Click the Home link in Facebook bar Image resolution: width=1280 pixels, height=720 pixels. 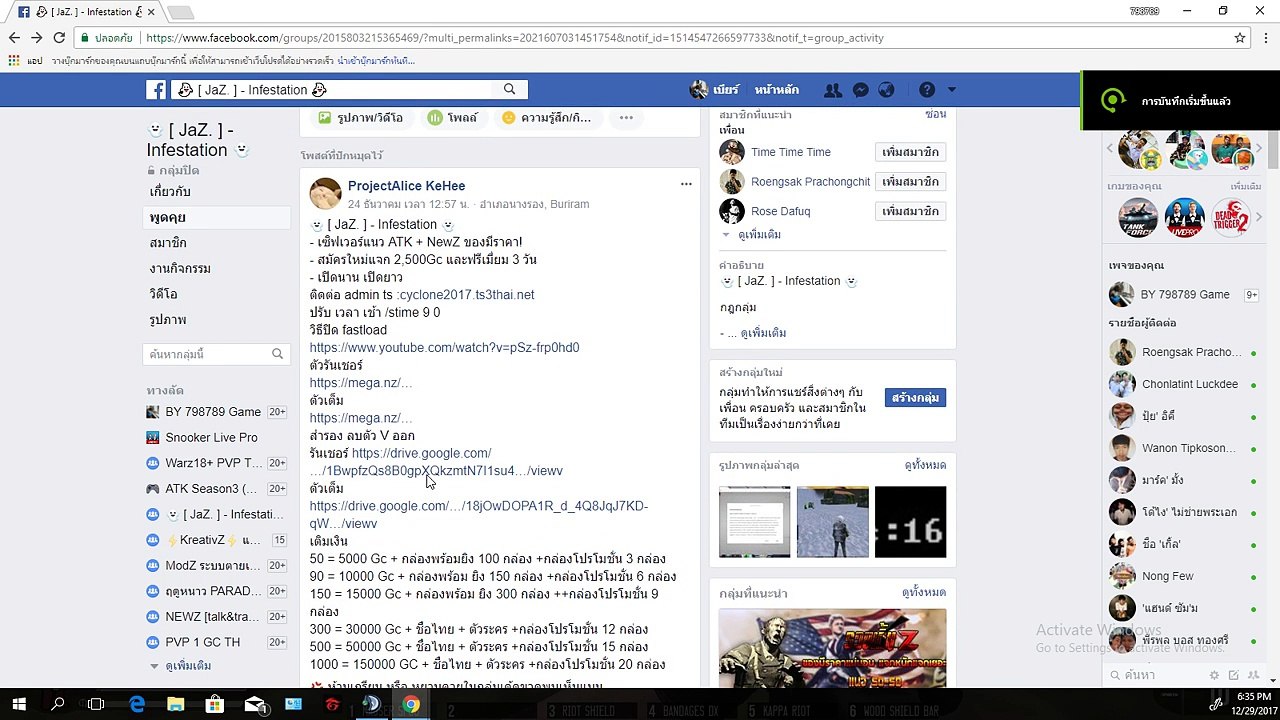point(777,90)
